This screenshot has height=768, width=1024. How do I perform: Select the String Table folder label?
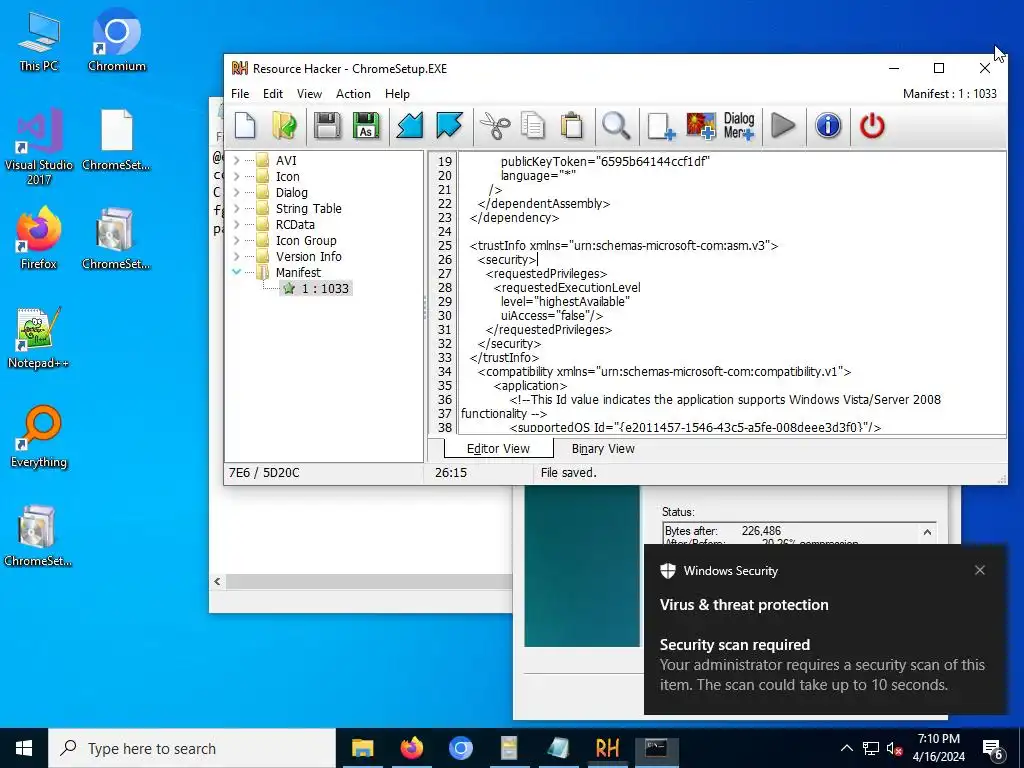tap(308, 208)
